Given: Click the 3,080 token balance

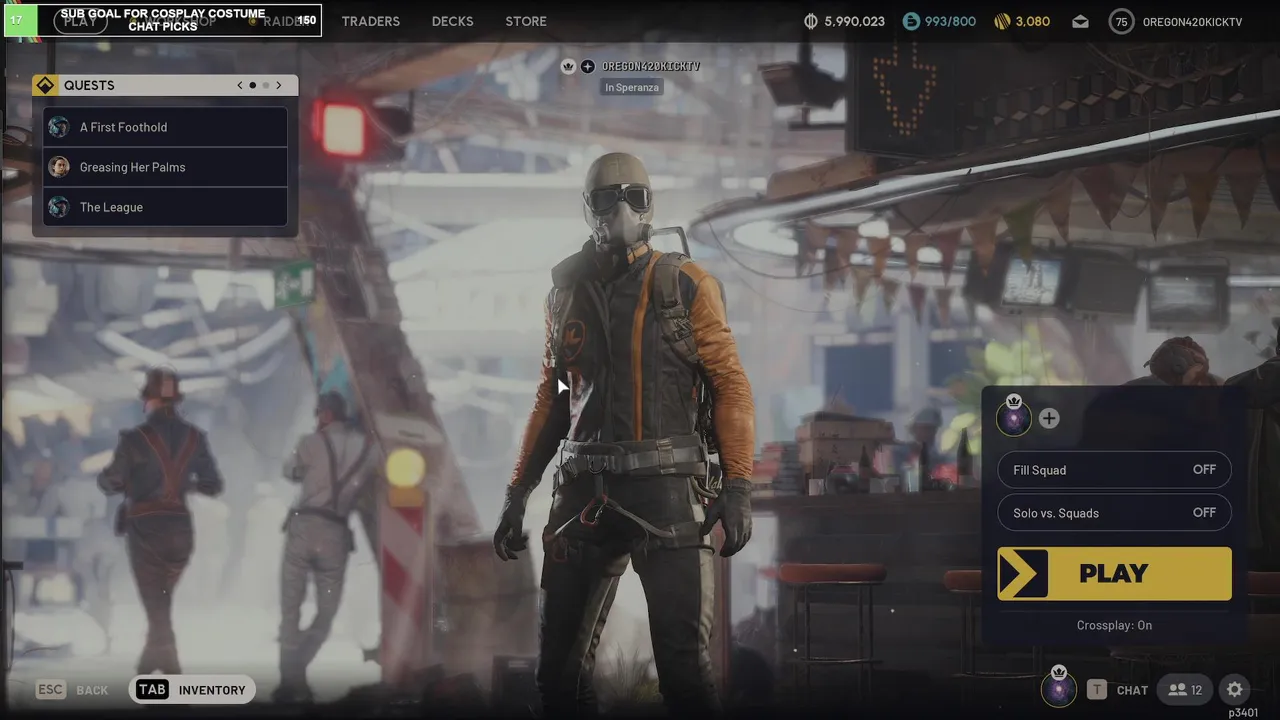Looking at the screenshot, I should [1033, 21].
